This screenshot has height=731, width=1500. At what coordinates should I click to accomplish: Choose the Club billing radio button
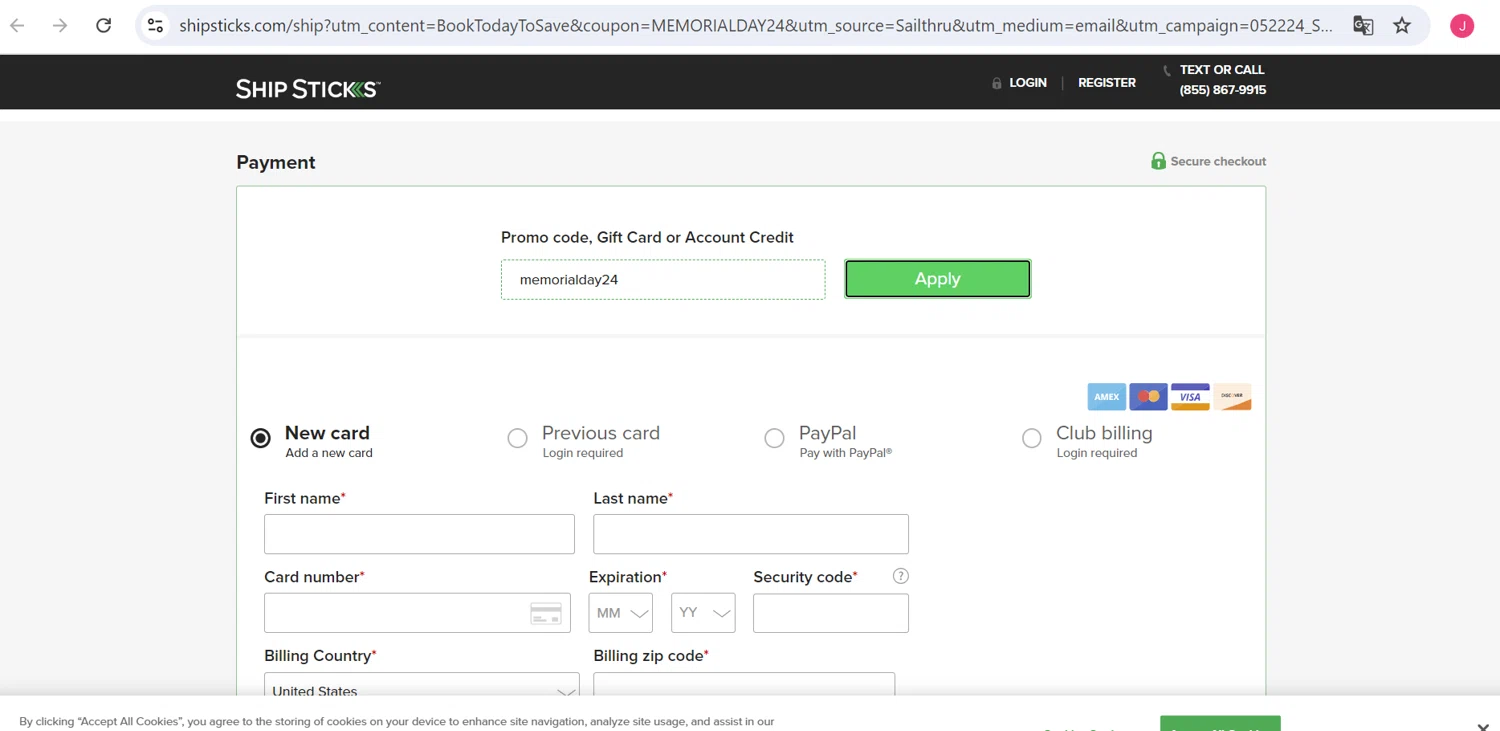click(x=1031, y=438)
